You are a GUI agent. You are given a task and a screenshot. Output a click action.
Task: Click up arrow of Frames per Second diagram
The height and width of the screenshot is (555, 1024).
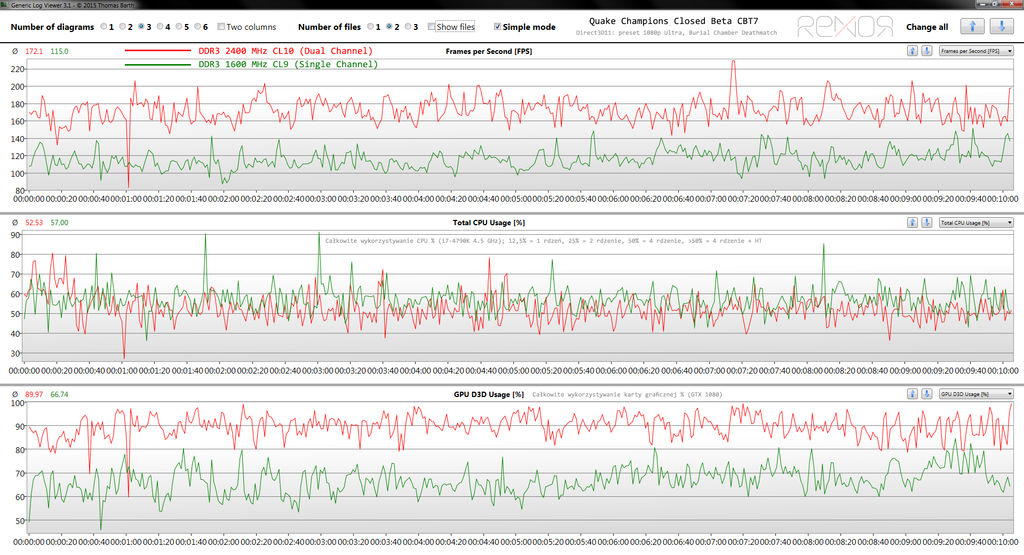point(912,51)
